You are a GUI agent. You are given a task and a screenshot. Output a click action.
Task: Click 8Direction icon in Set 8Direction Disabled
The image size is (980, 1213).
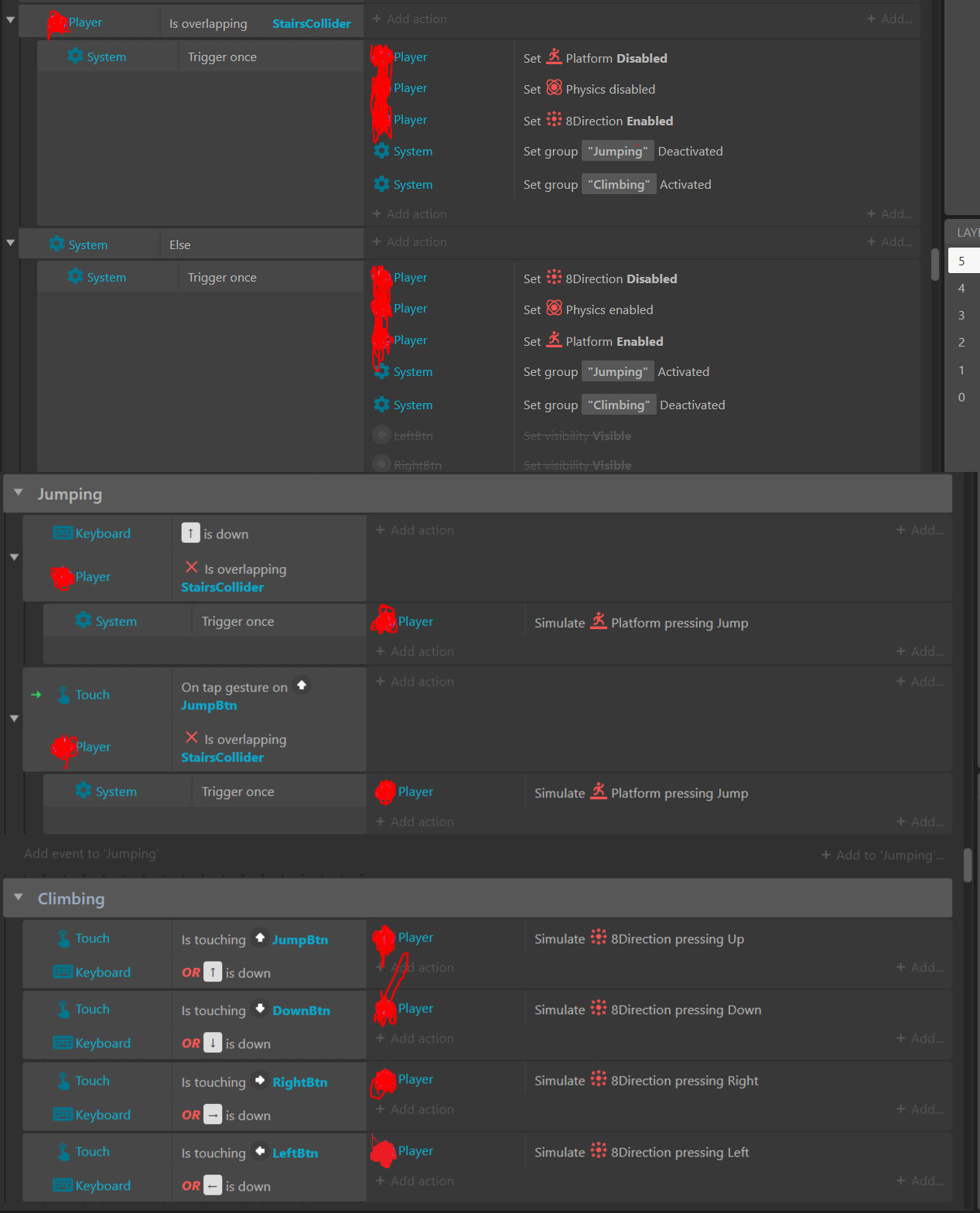pos(554,278)
